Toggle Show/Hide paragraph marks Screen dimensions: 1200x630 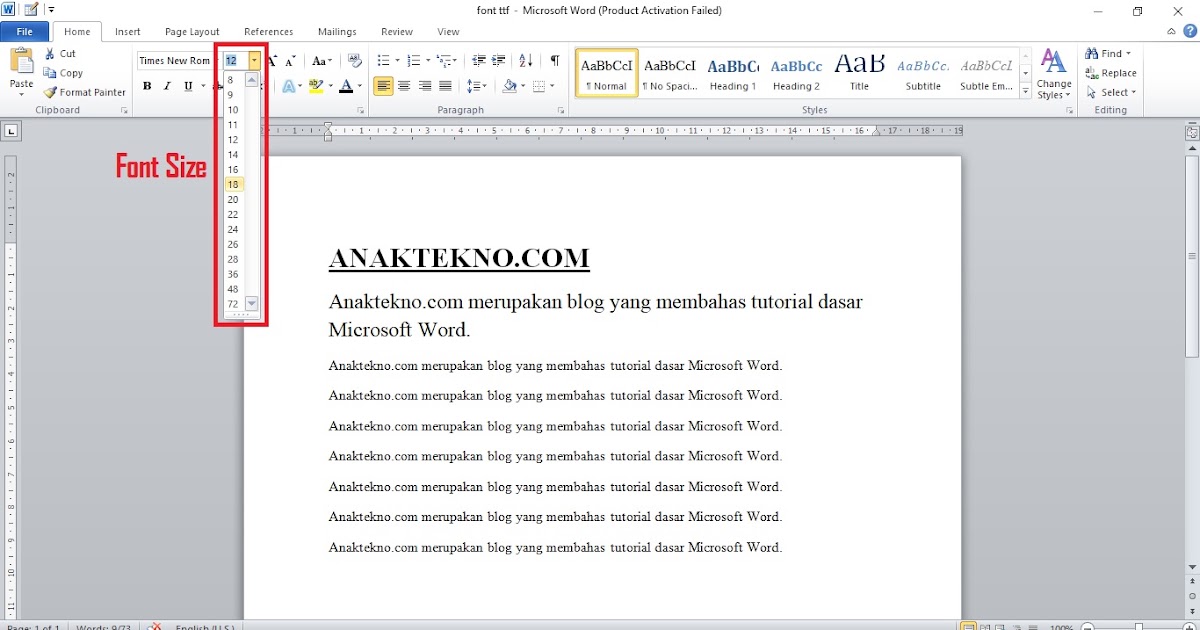555,61
